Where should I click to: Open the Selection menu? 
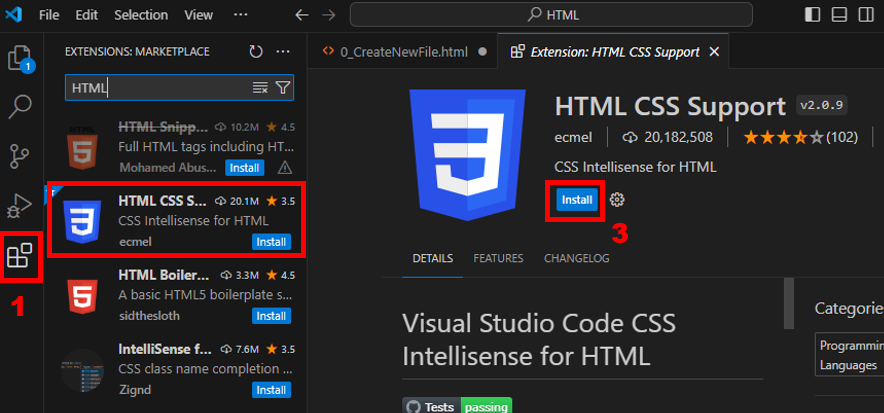[142, 15]
